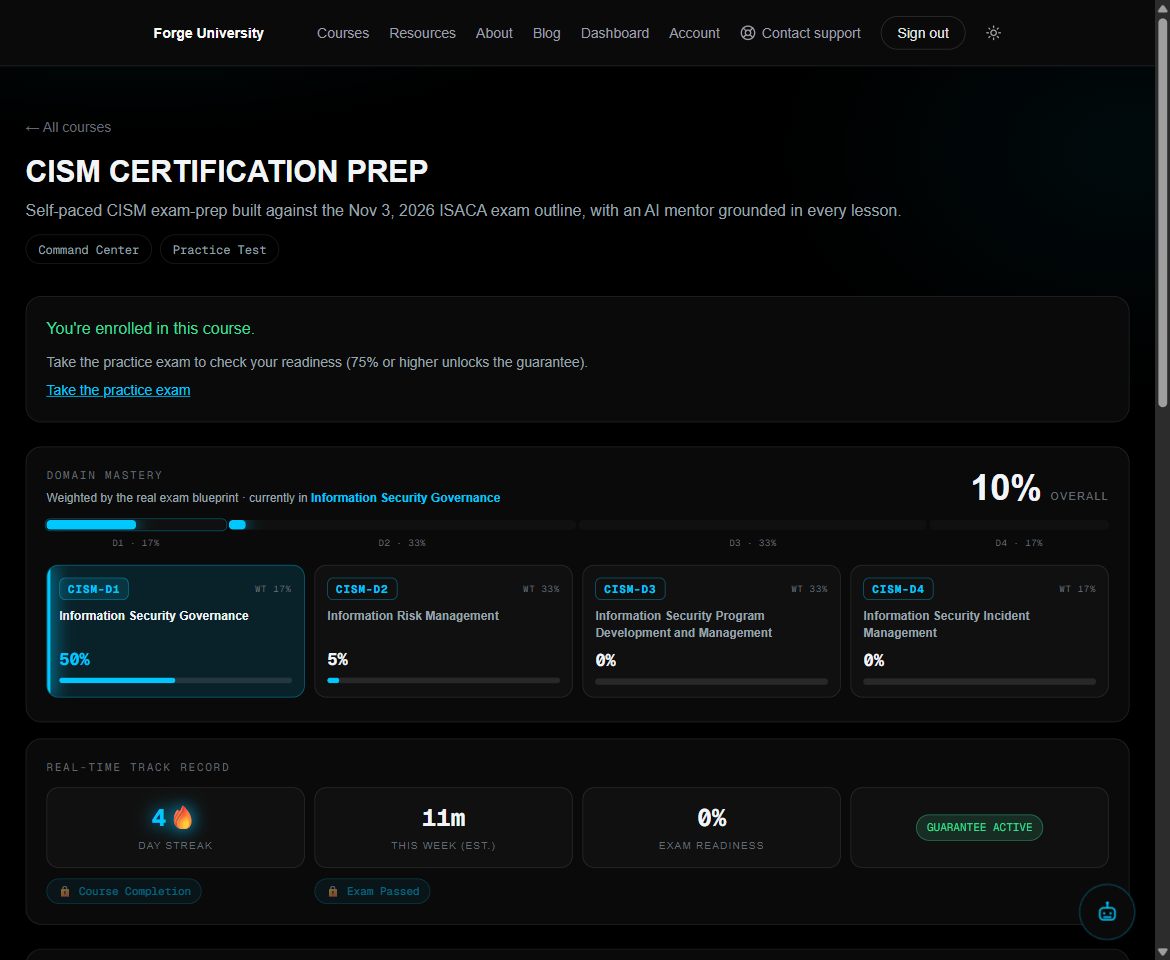The image size is (1170, 960).
Task: Click the lock icon on Course Completion
Action: click(x=65, y=891)
